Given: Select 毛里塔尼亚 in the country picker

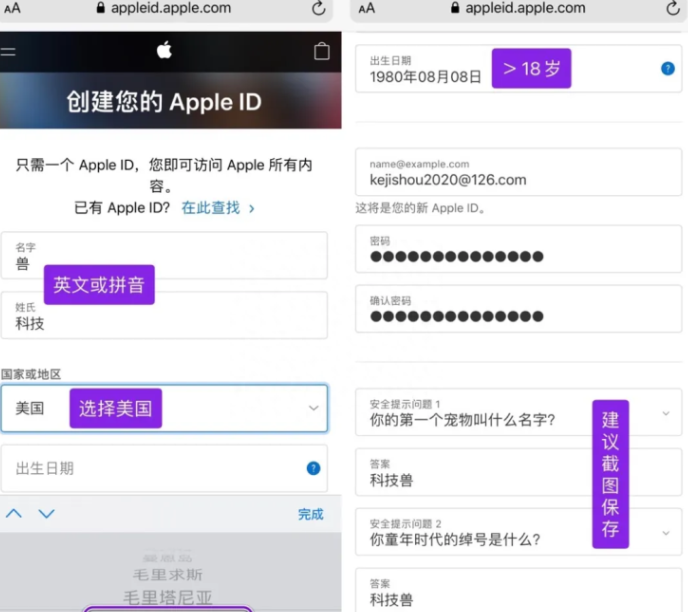Looking at the screenshot, I should coord(168,598).
